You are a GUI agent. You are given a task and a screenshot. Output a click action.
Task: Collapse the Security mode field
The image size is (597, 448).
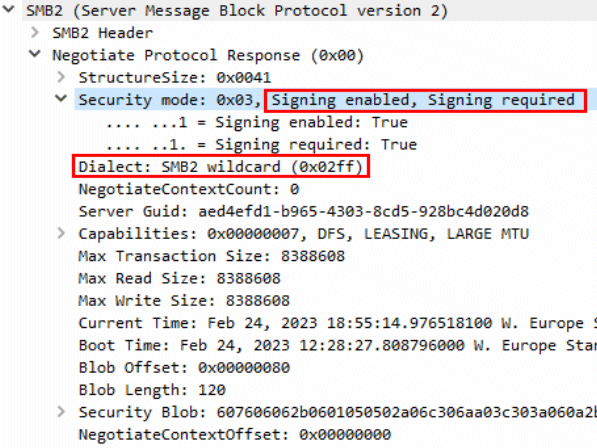(x=61, y=99)
